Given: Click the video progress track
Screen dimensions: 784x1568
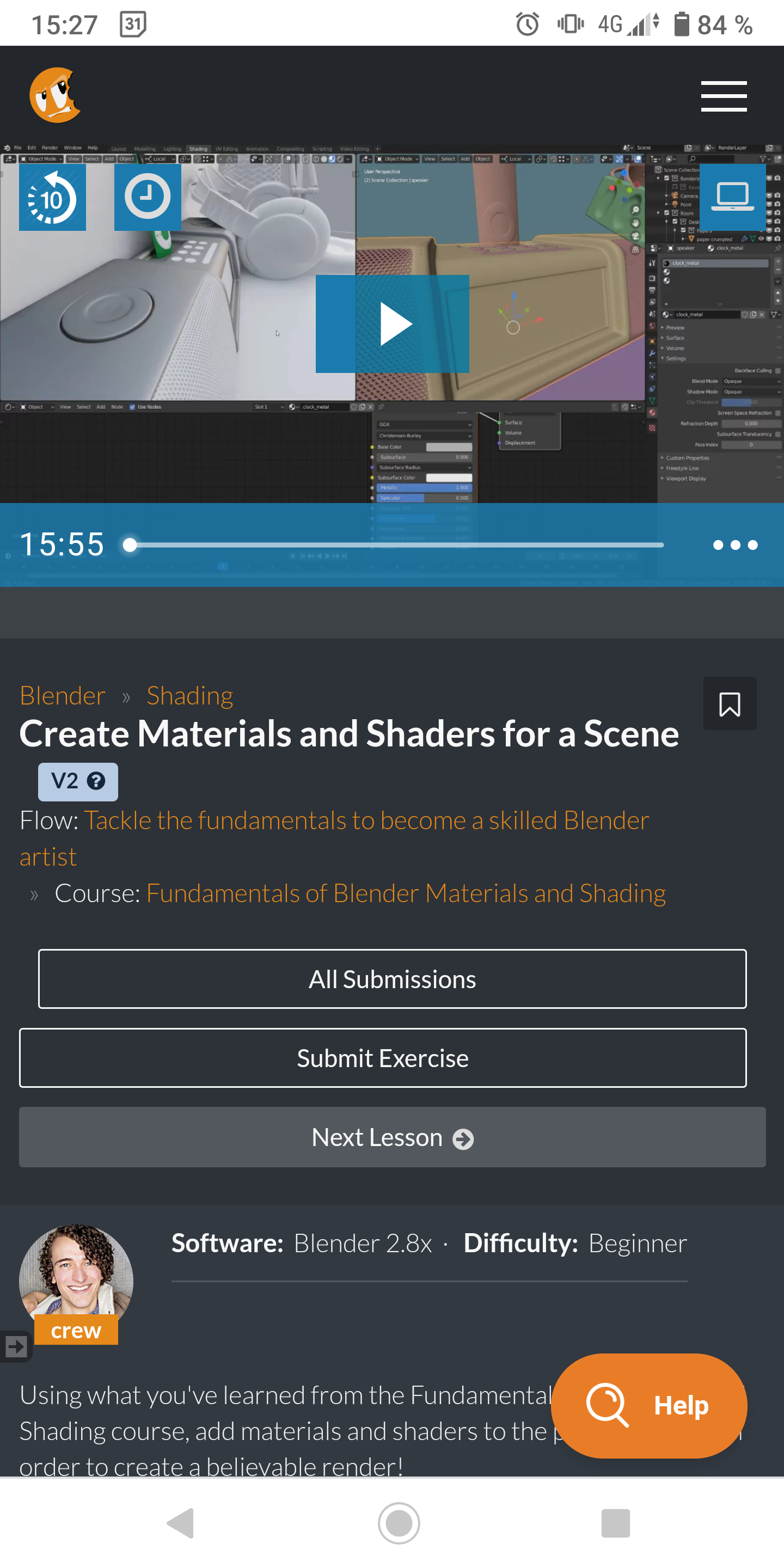Looking at the screenshot, I should click(396, 545).
